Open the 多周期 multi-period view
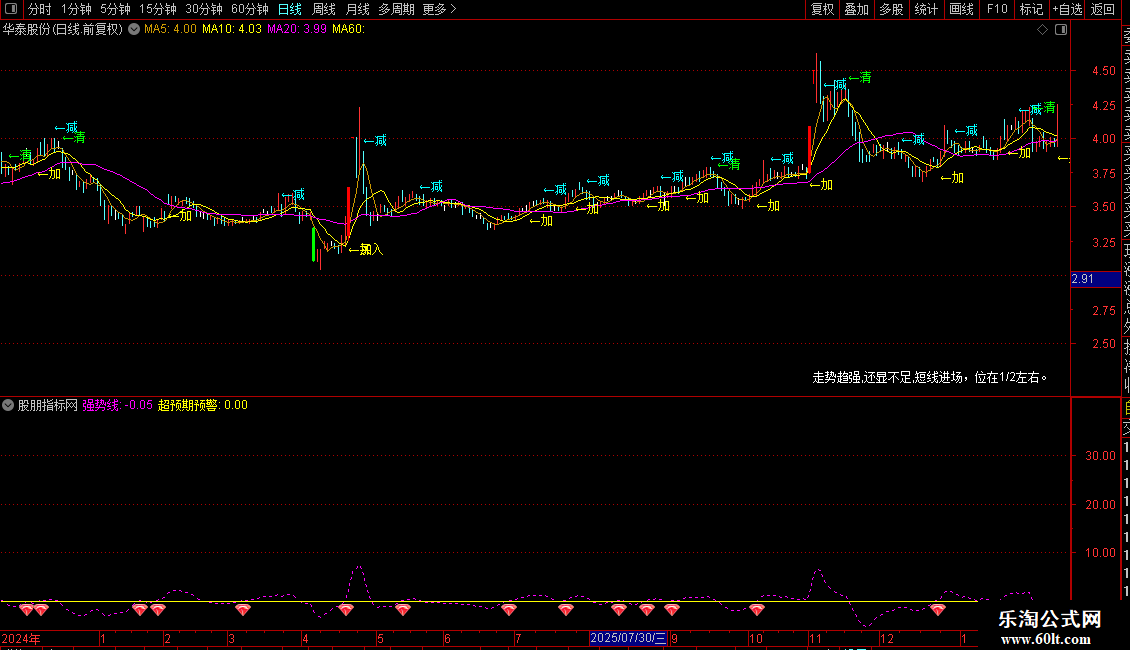The image size is (1130, 650). click(396, 9)
